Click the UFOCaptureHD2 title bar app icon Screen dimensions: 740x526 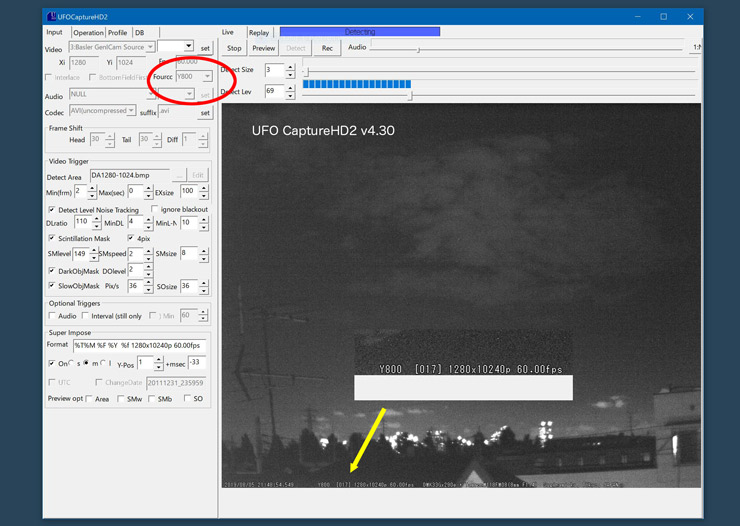52,16
